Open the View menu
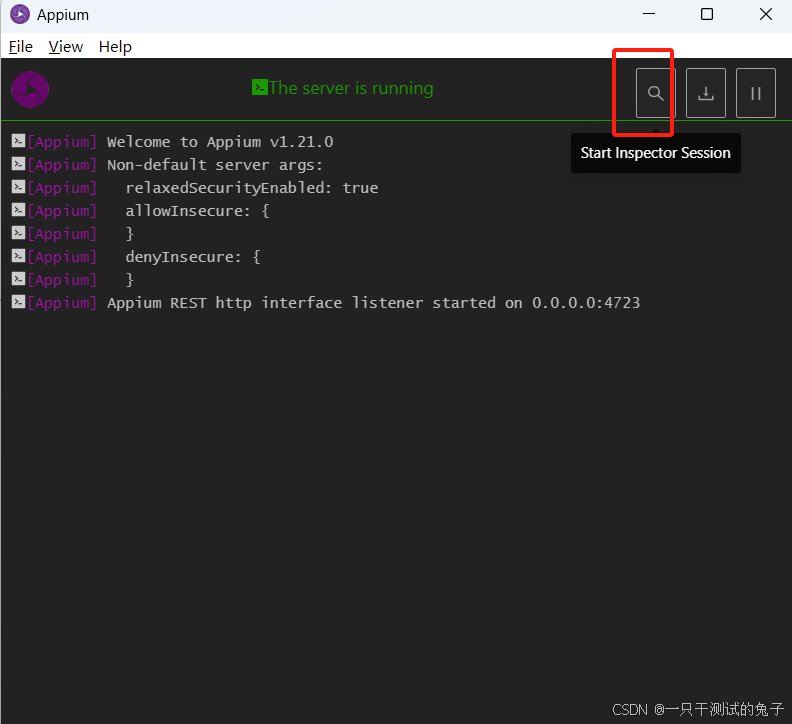Viewport: 792px width, 724px height. 66,46
